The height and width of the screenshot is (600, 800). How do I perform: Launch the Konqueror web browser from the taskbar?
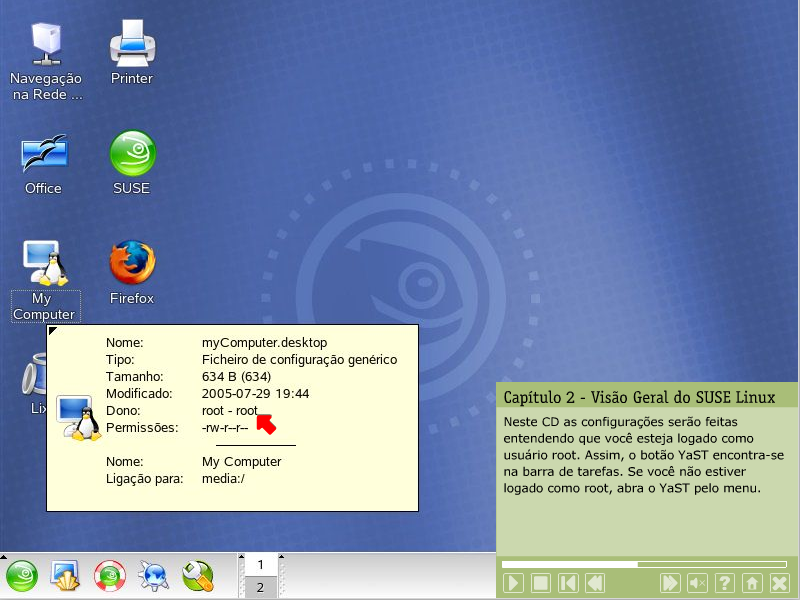coord(153,576)
